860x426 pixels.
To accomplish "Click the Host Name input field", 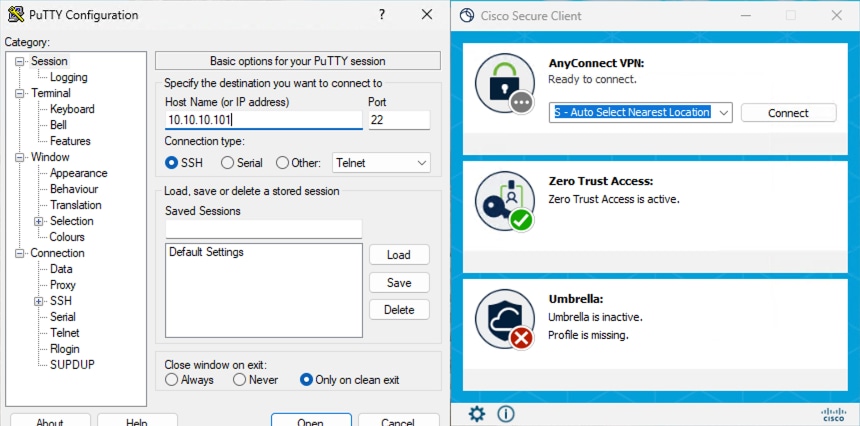I will click(264, 120).
